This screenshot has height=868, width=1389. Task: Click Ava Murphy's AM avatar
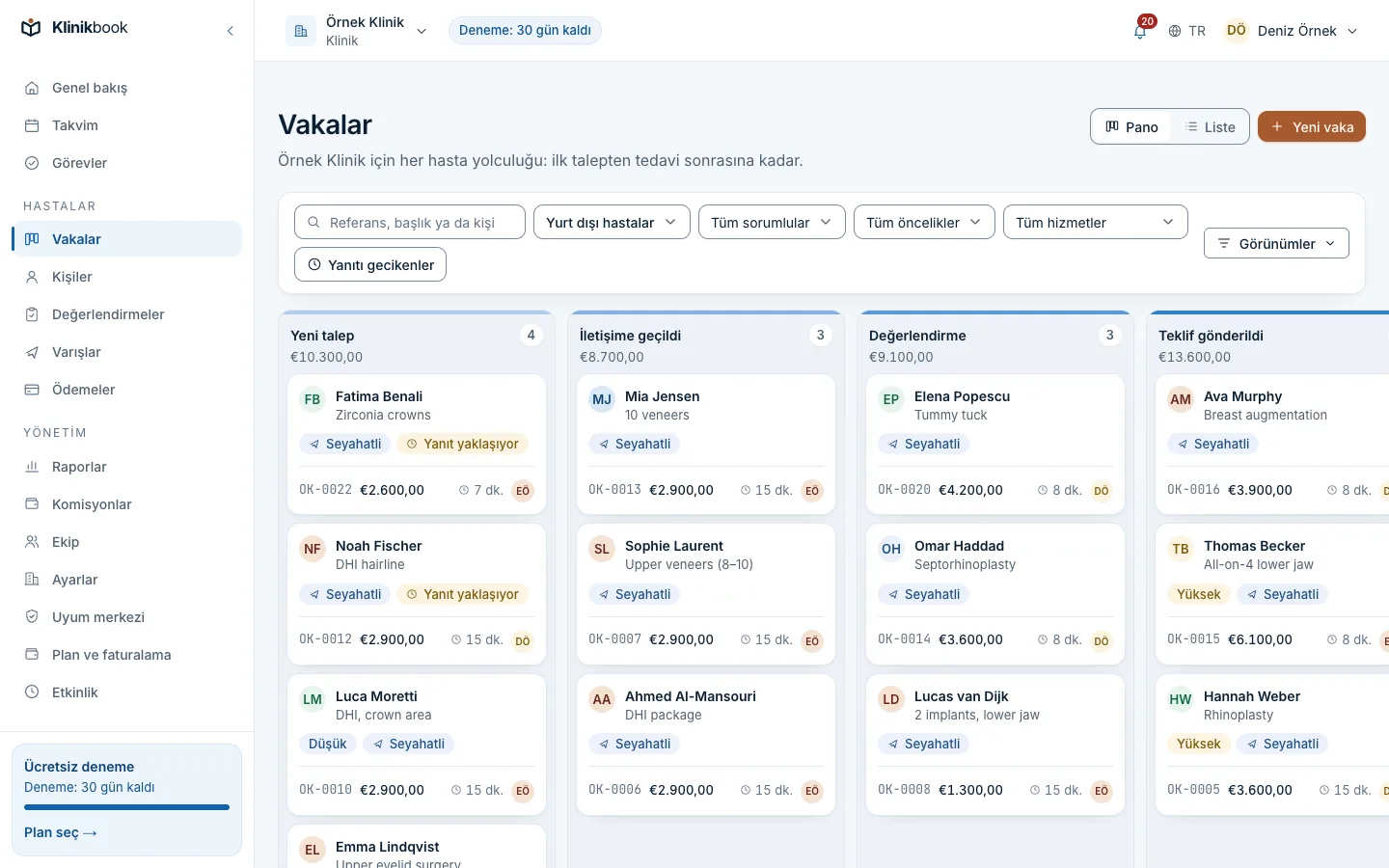click(1181, 399)
